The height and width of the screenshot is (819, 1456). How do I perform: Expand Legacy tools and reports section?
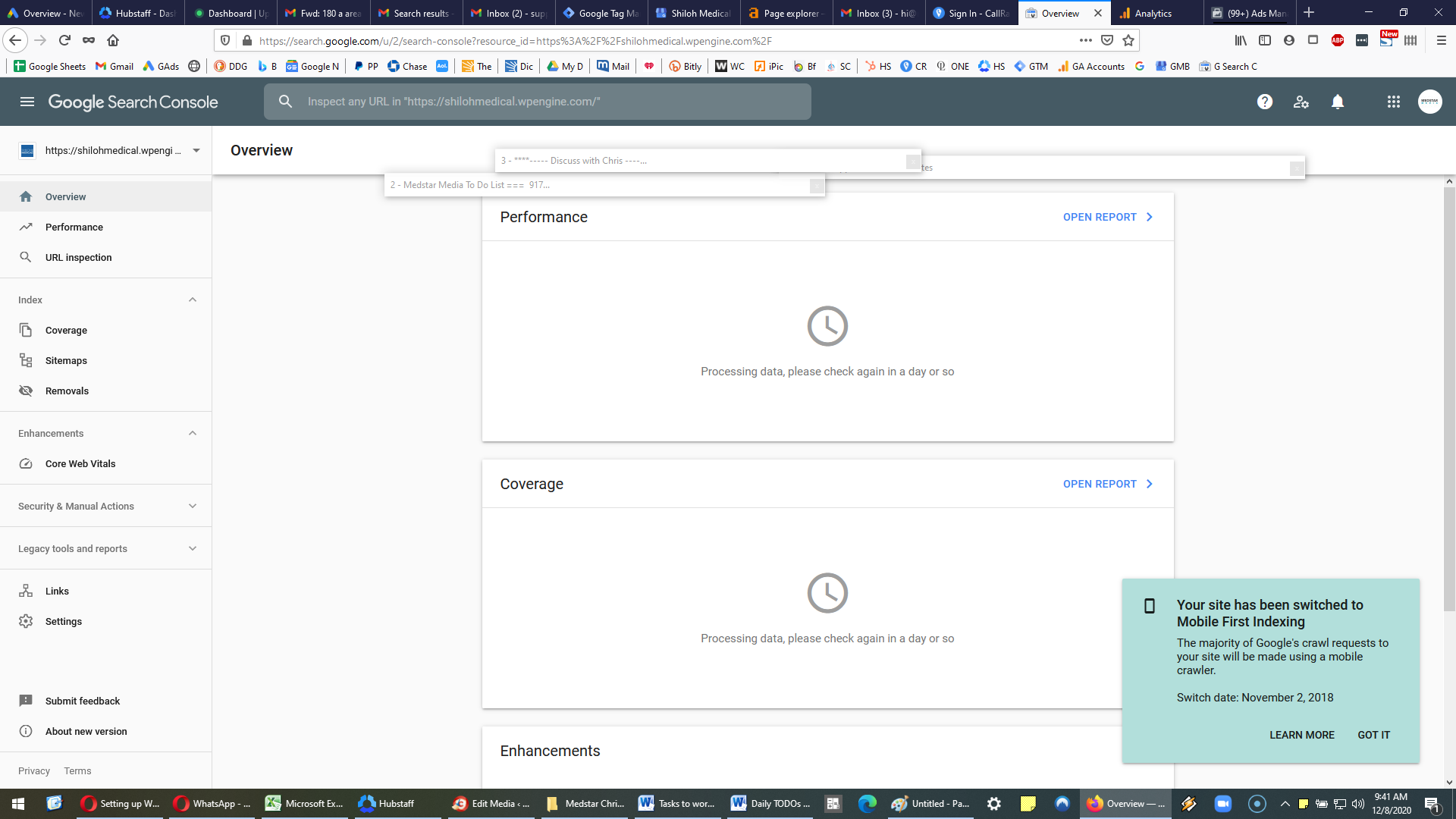(106, 548)
